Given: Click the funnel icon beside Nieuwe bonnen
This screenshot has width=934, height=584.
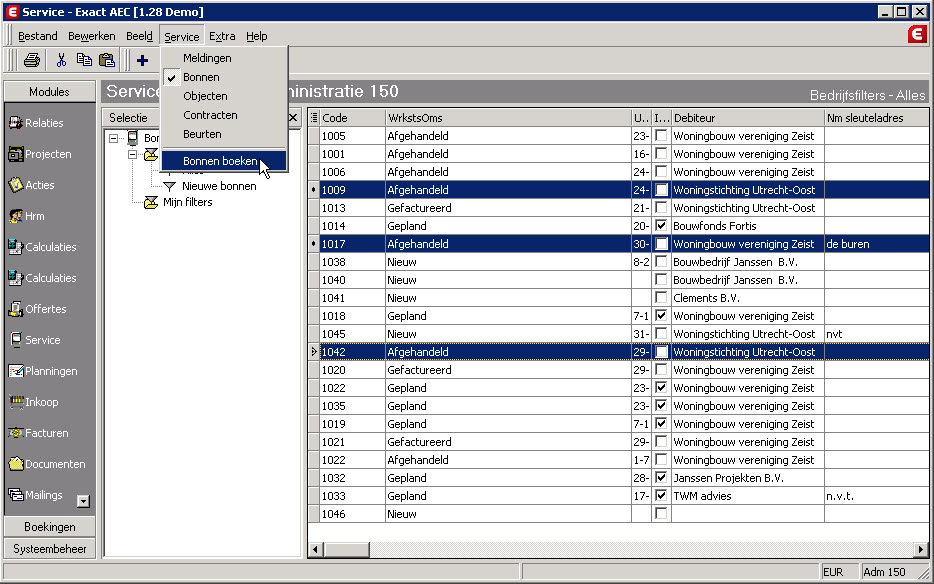Looking at the screenshot, I should [170, 187].
